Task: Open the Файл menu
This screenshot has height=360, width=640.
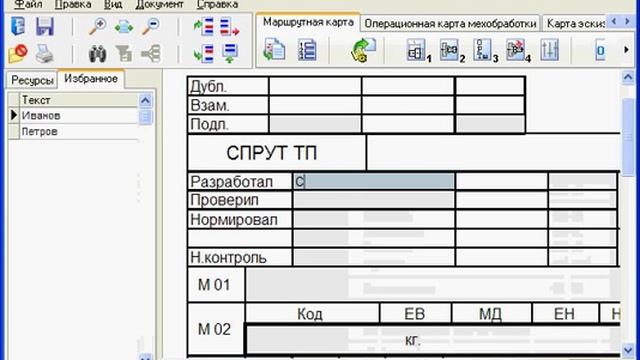Action: click(28, 4)
